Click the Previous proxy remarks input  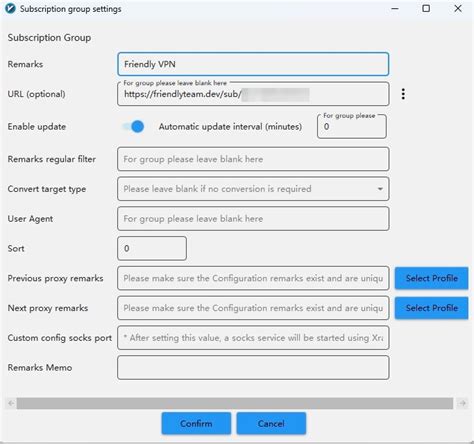pyautogui.click(x=253, y=278)
